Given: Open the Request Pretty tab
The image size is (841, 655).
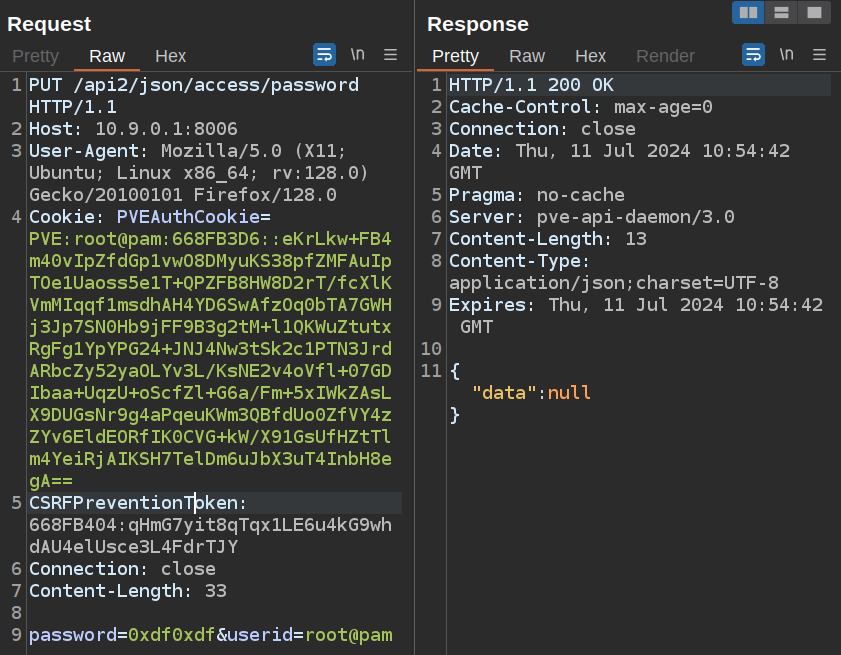Looking at the screenshot, I should pyautogui.click(x=35, y=56).
